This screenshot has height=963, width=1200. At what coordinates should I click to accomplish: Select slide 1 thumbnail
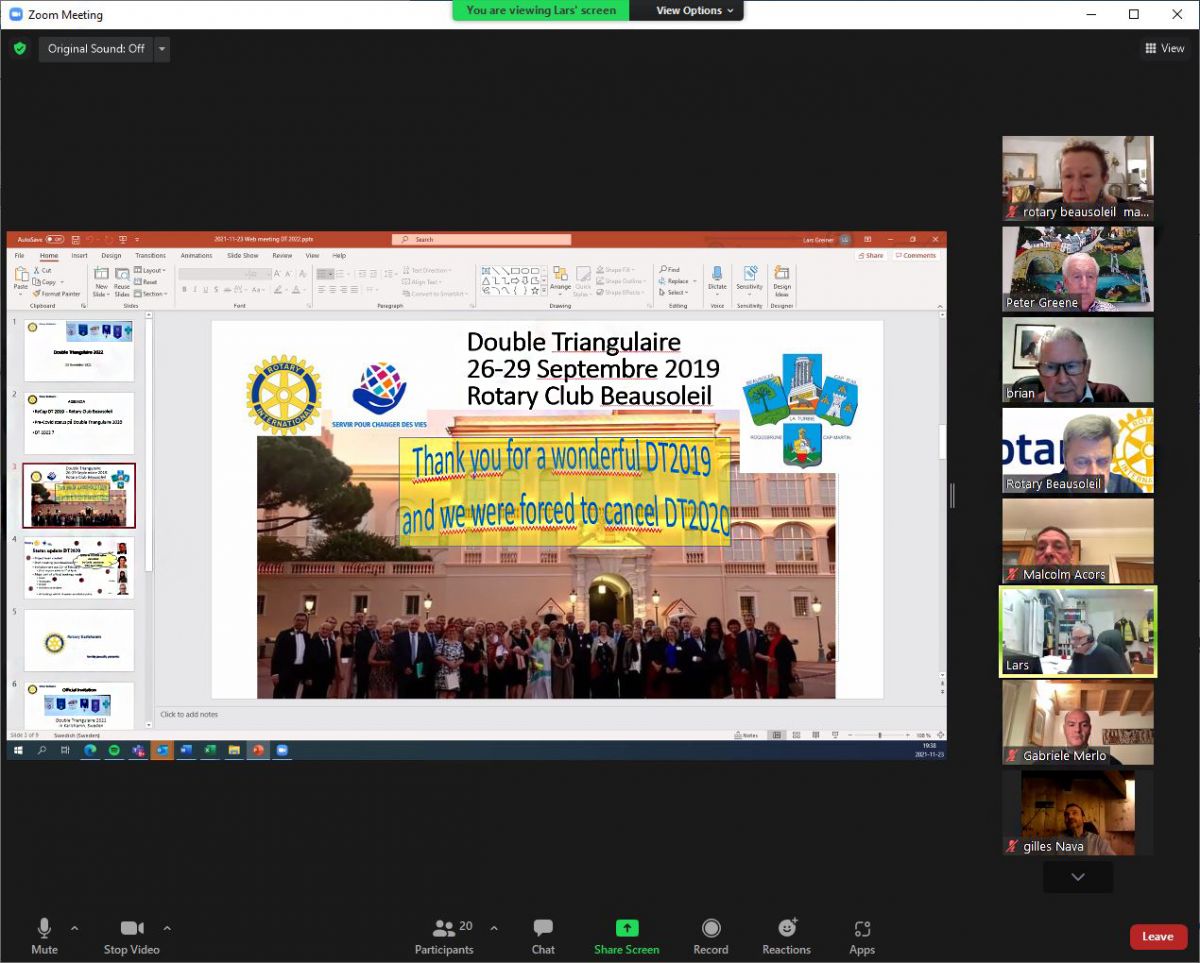click(79, 351)
